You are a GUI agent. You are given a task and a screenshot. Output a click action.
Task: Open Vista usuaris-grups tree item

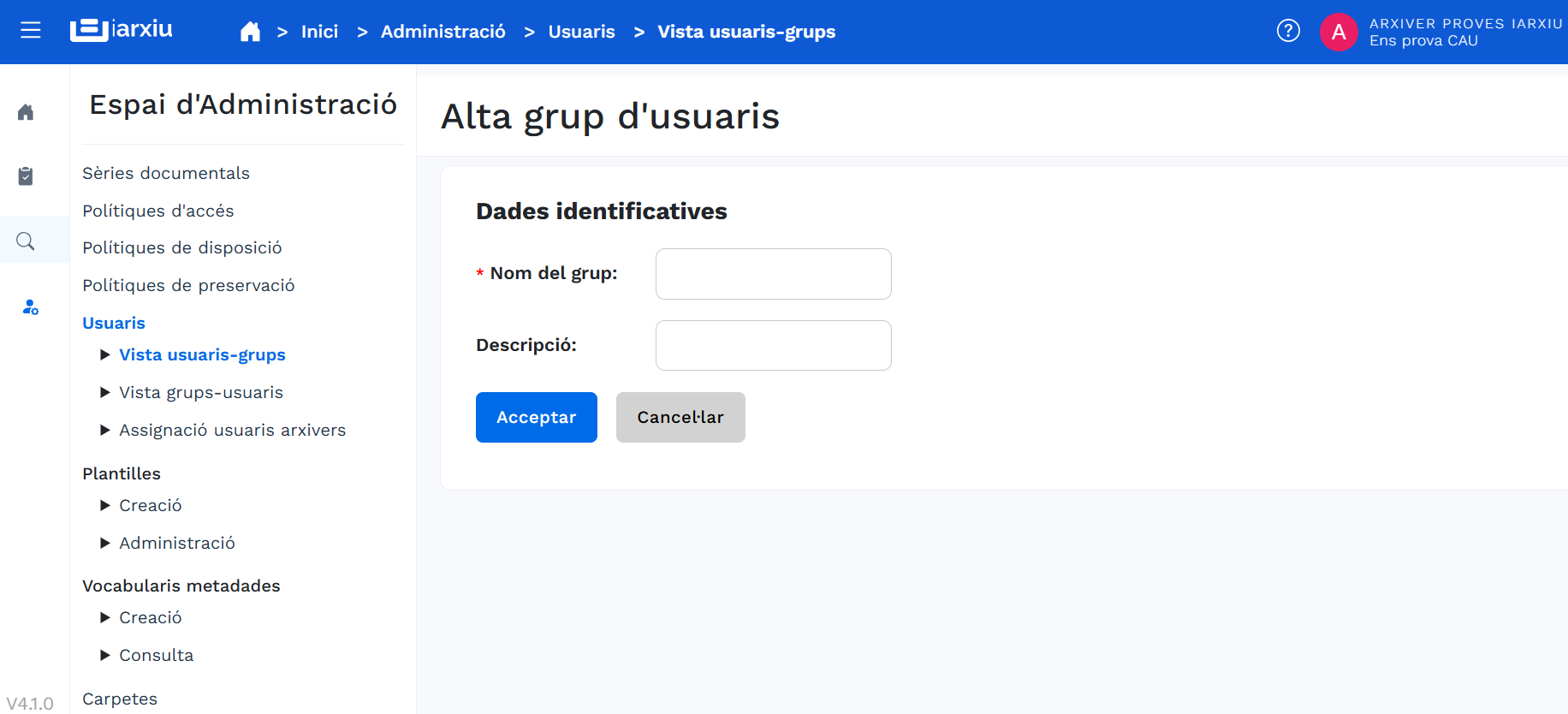pos(202,355)
